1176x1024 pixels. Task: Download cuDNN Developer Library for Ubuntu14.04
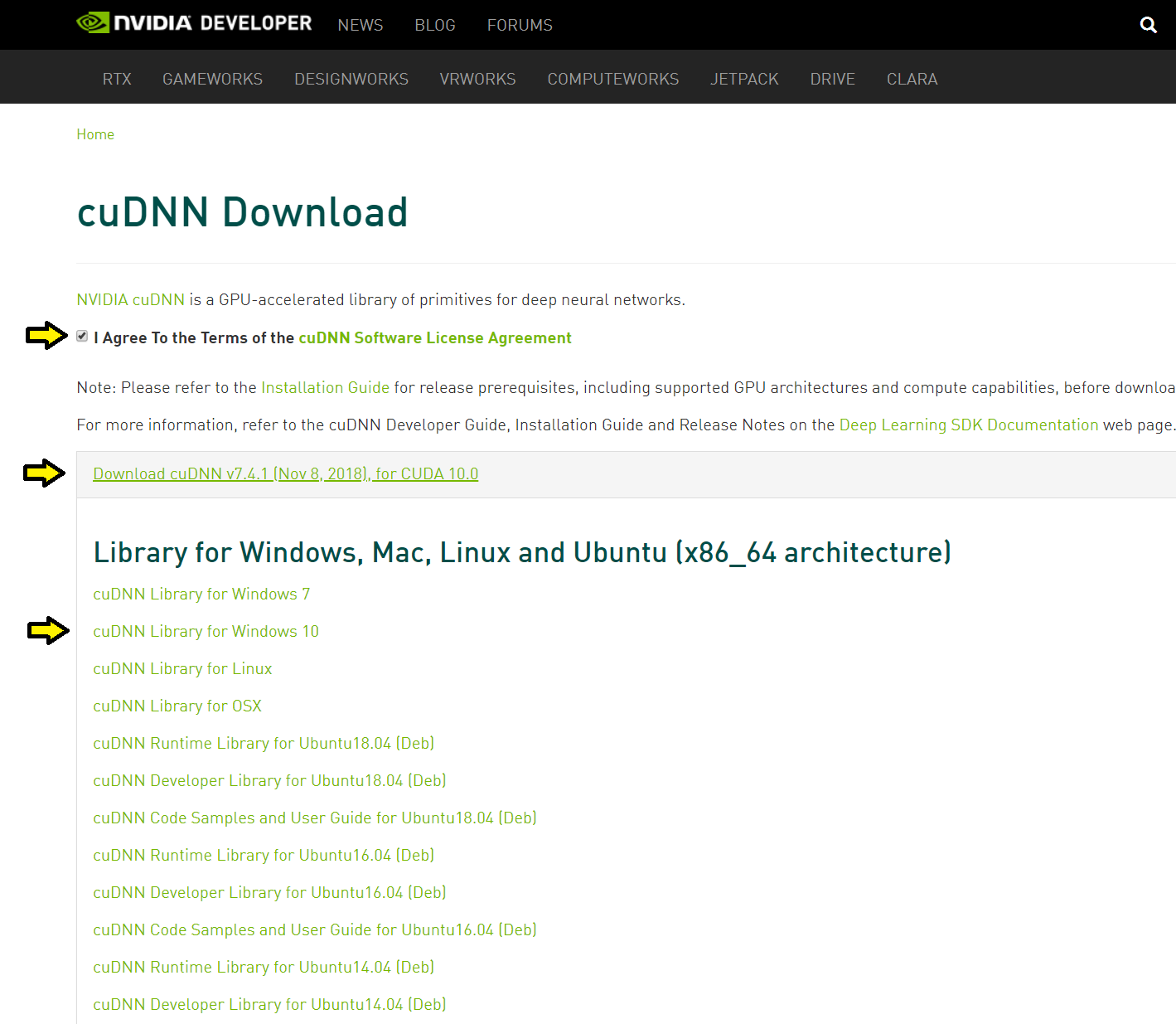point(269,1004)
